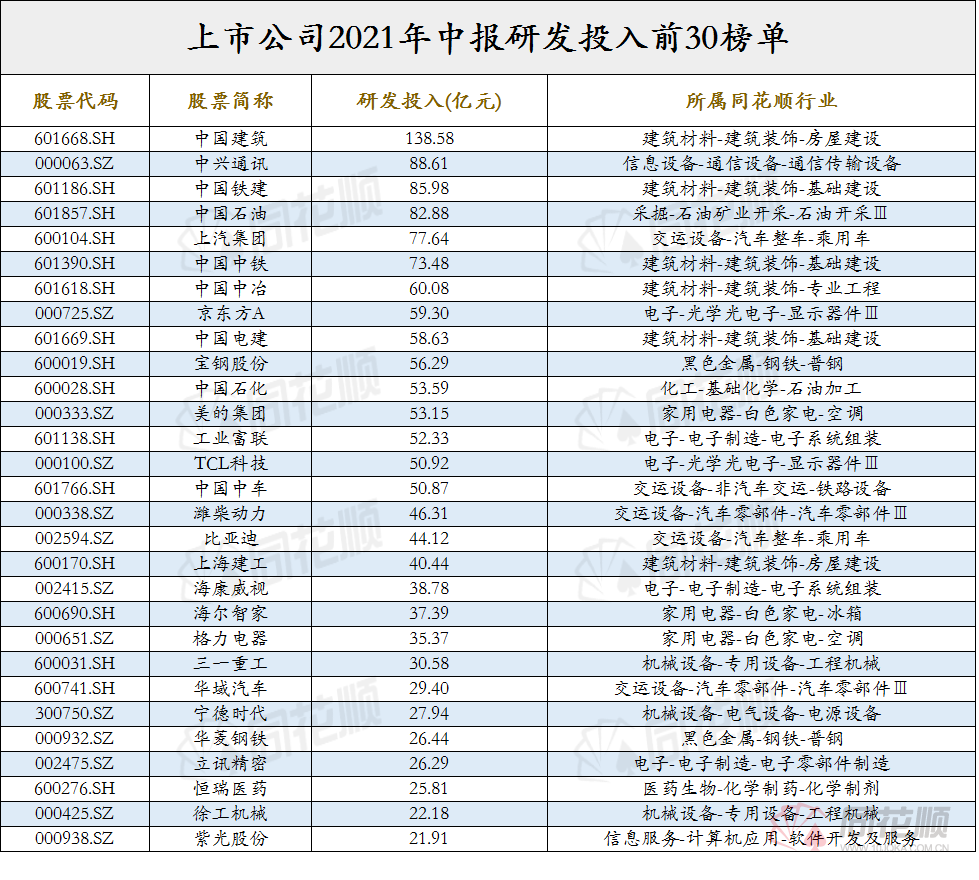
Task: Click the value 40.44
Action: point(429,563)
